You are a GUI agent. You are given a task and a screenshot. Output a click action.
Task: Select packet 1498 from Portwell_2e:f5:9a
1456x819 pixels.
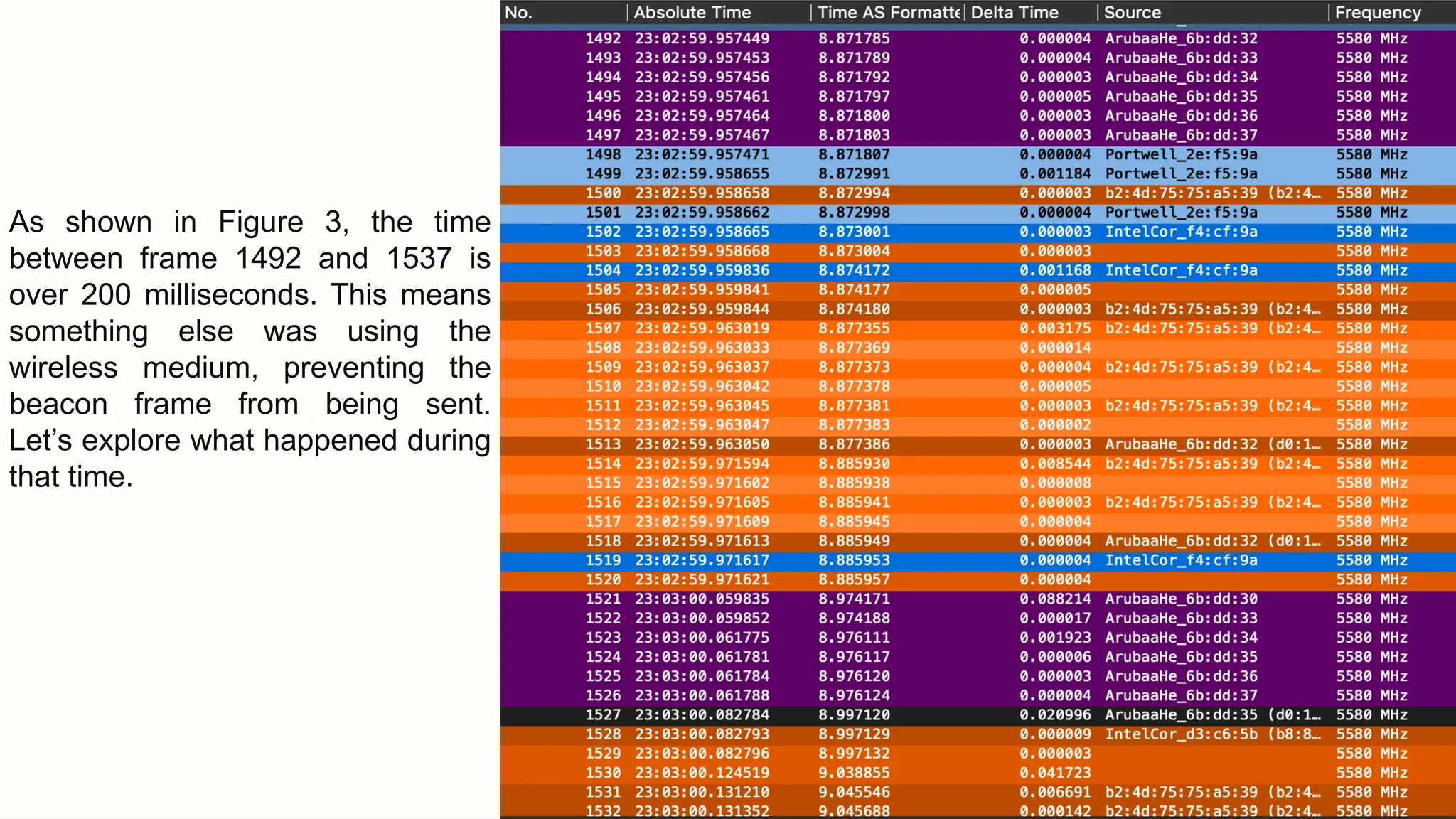[x=978, y=154]
